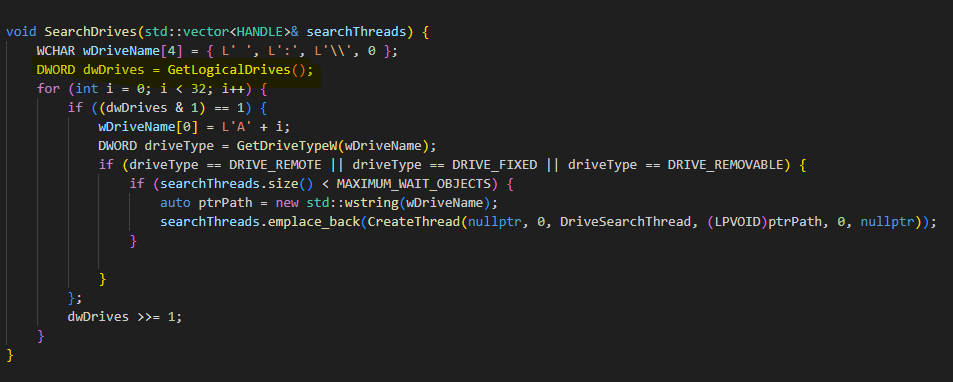Click the CreateThread call
953x382 pixels.
click(x=413, y=222)
